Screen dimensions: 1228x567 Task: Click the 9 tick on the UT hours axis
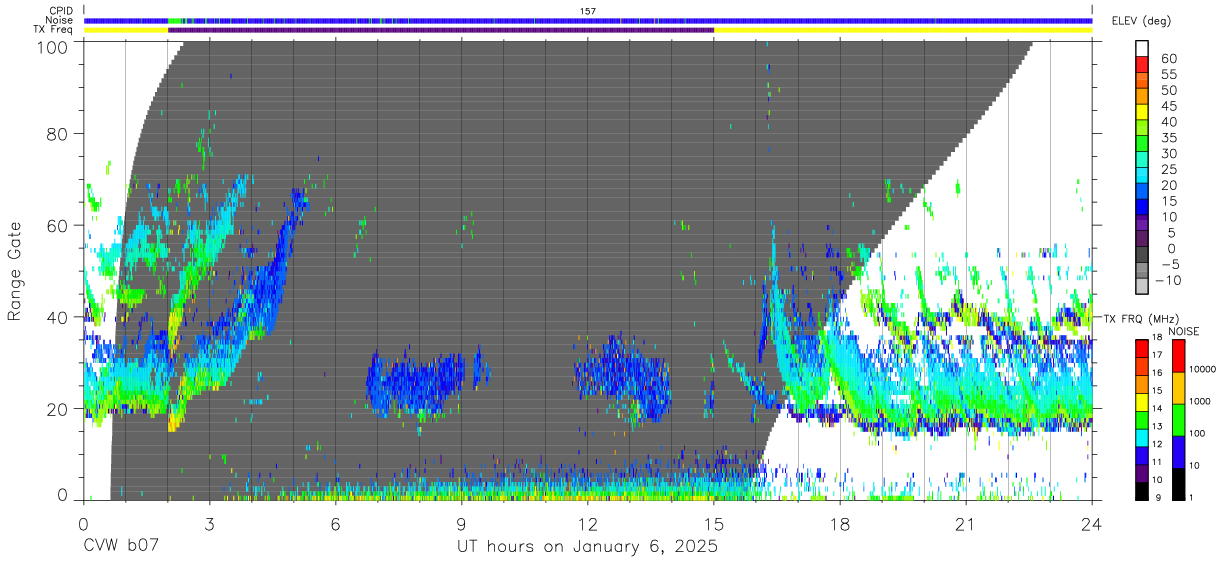tap(461, 523)
